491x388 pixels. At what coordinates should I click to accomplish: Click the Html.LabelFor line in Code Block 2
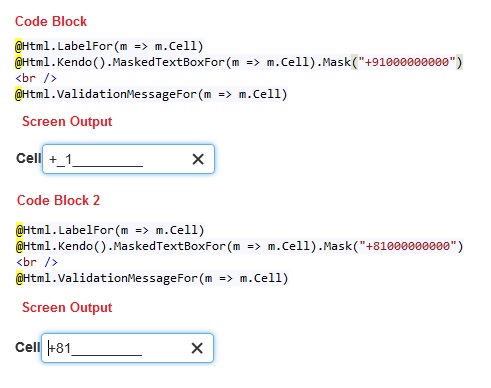pos(110,230)
